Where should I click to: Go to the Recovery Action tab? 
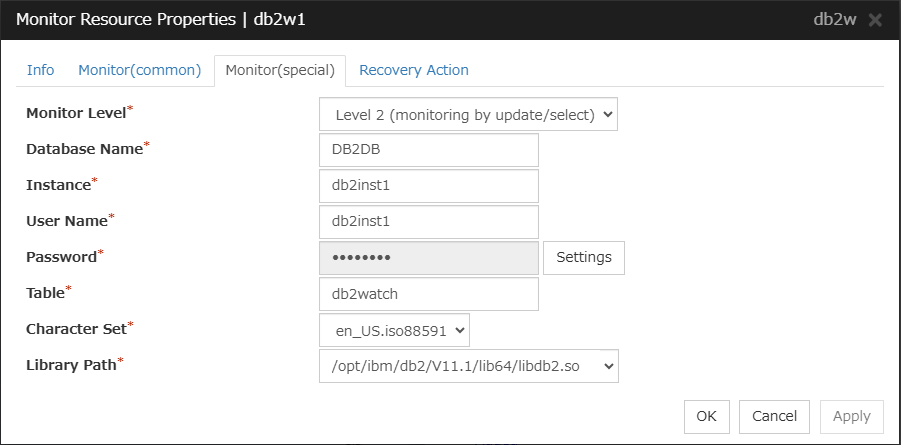point(413,70)
